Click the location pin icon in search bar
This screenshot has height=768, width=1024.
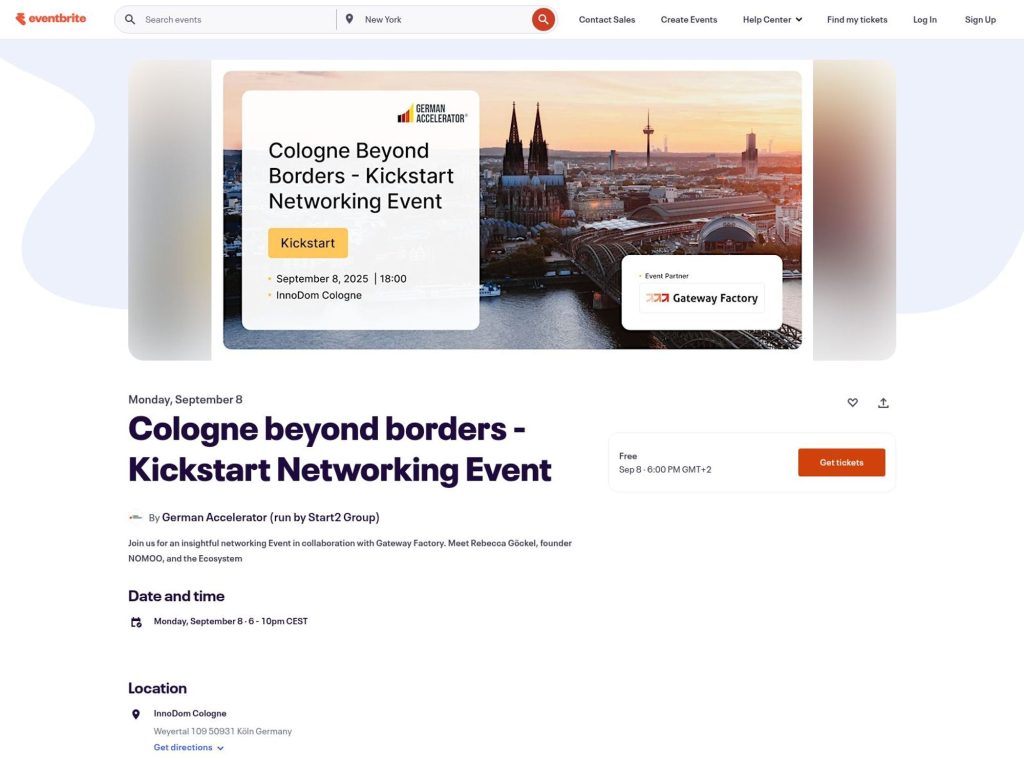(350, 18)
